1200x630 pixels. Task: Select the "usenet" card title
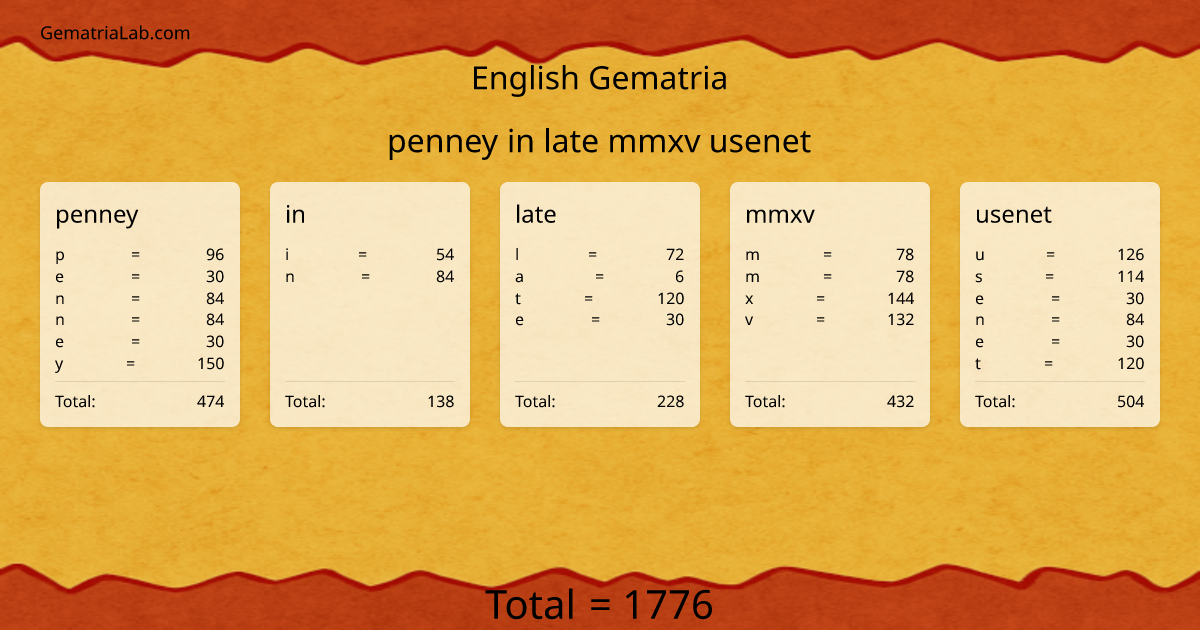point(1013,214)
